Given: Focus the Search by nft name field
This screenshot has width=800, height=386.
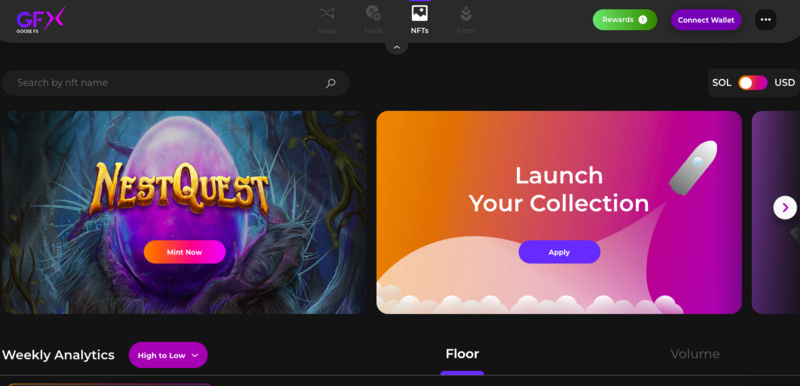Looking at the screenshot, I should [176, 83].
